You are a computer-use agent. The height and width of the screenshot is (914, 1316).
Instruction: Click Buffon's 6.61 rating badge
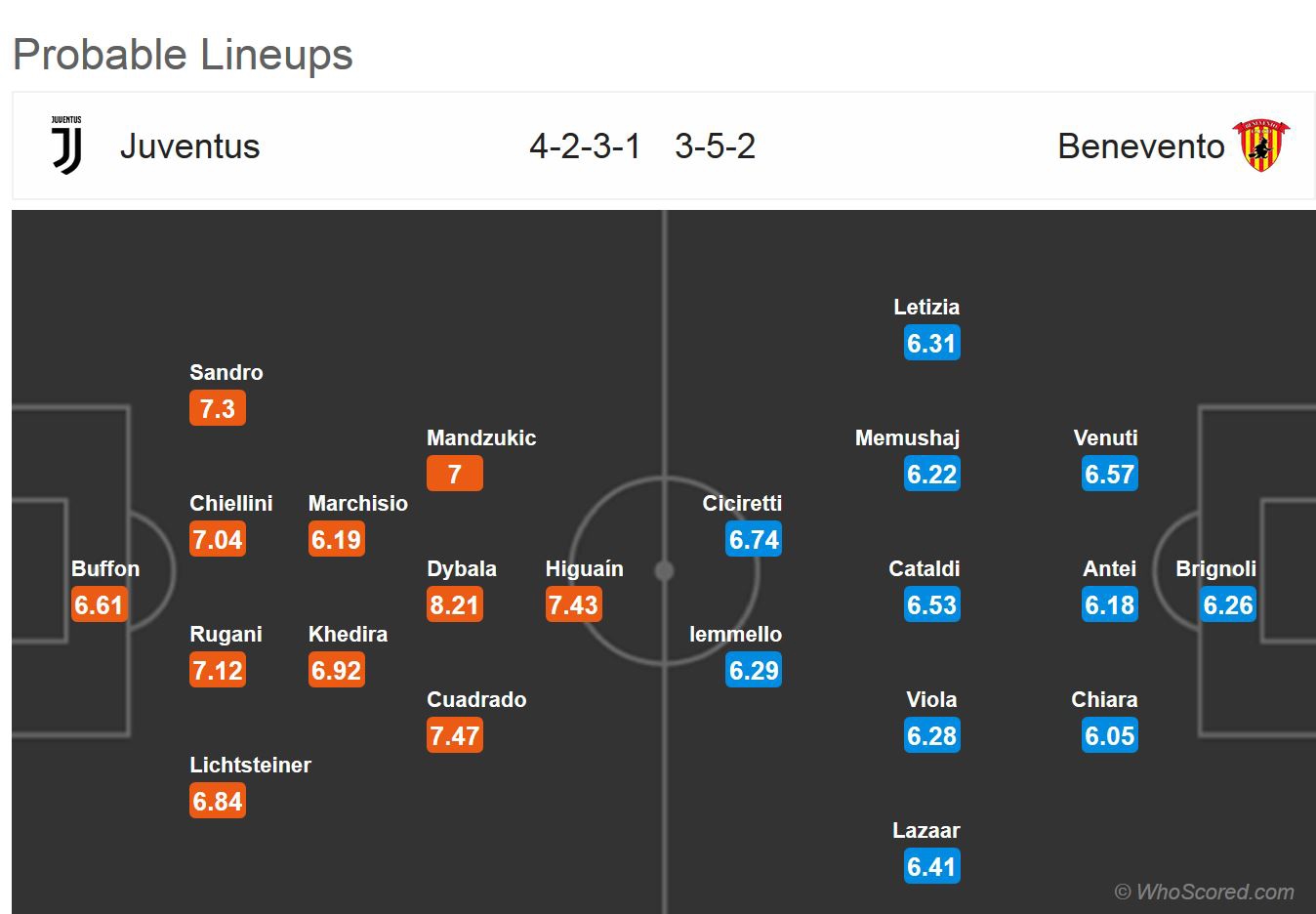(99, 605)
